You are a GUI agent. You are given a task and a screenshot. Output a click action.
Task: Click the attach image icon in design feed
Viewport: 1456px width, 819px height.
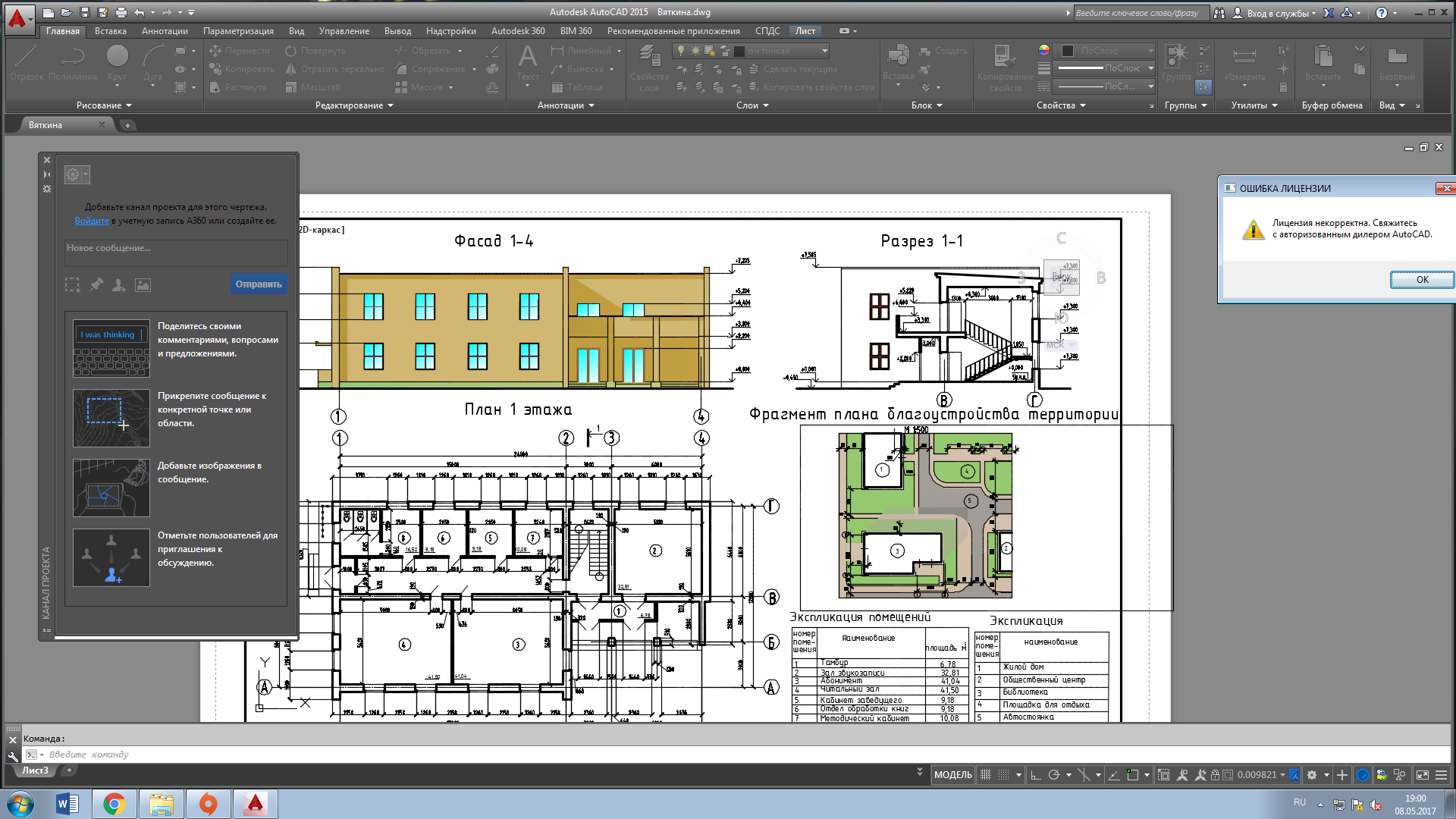143,284
